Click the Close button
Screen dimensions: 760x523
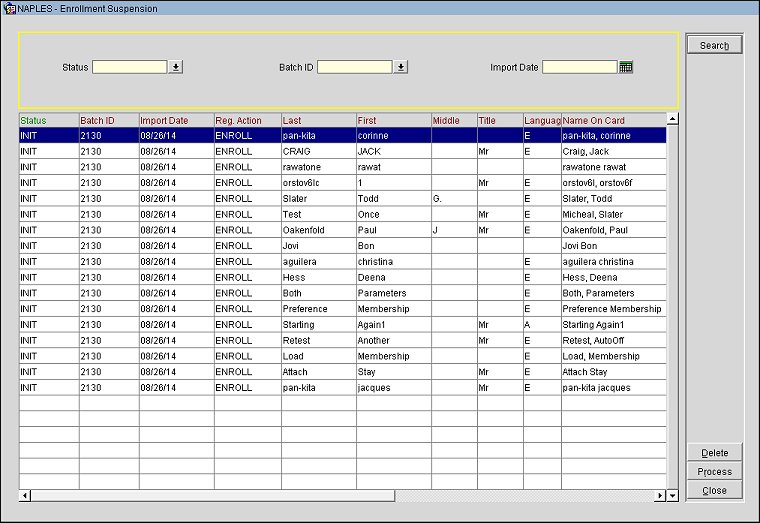click(714, 490)
